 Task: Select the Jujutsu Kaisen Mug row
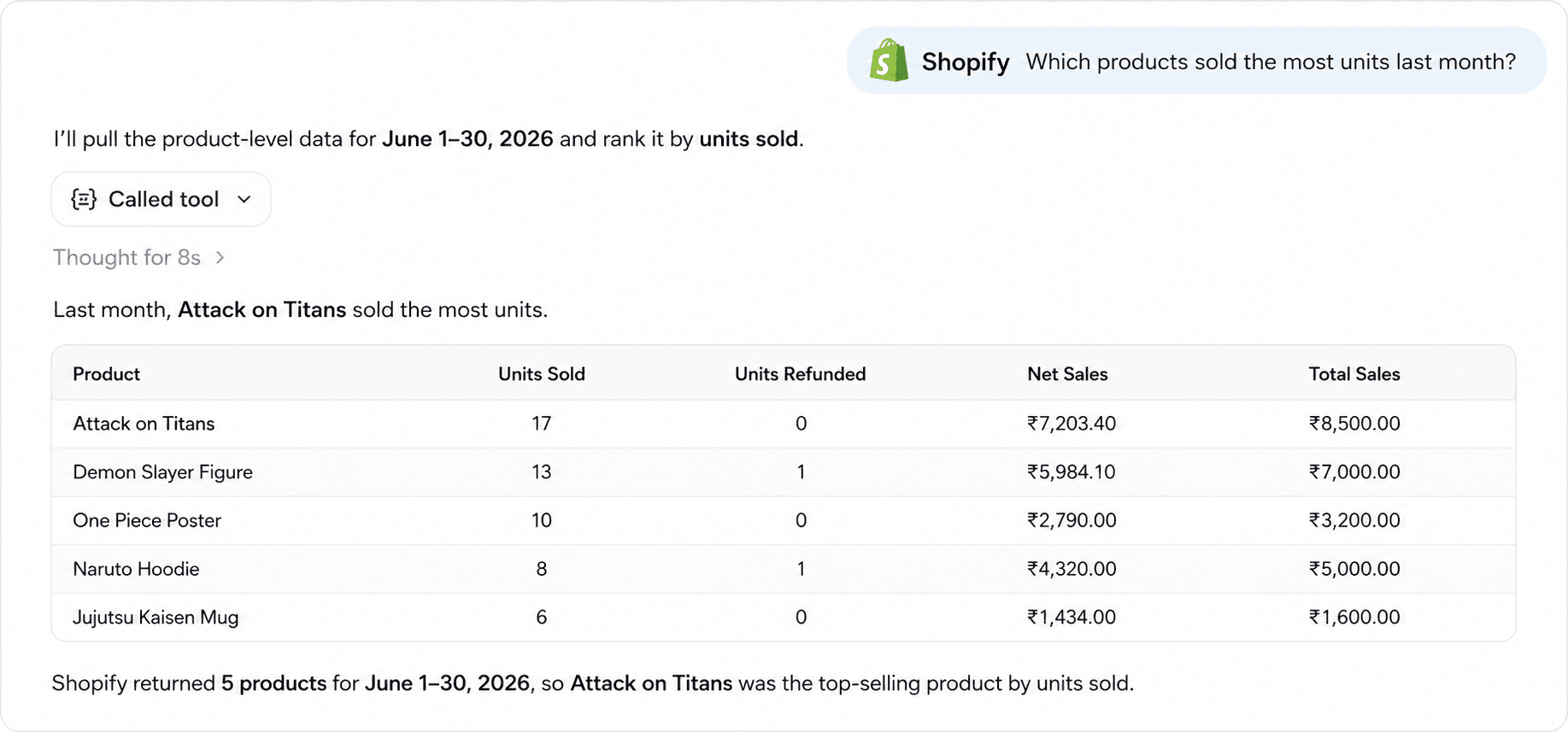pyautogui.click(x=784, y=618)
